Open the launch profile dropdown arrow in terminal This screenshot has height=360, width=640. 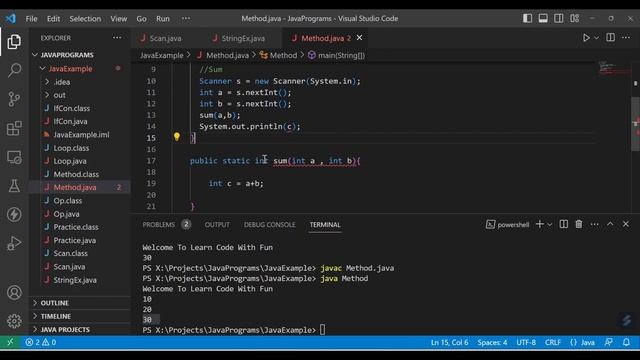point(549,224)
